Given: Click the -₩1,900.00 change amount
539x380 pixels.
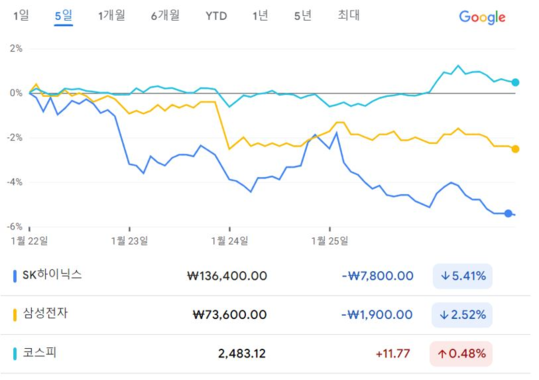Looking at the screenshot, I should (x=377, y=315).
